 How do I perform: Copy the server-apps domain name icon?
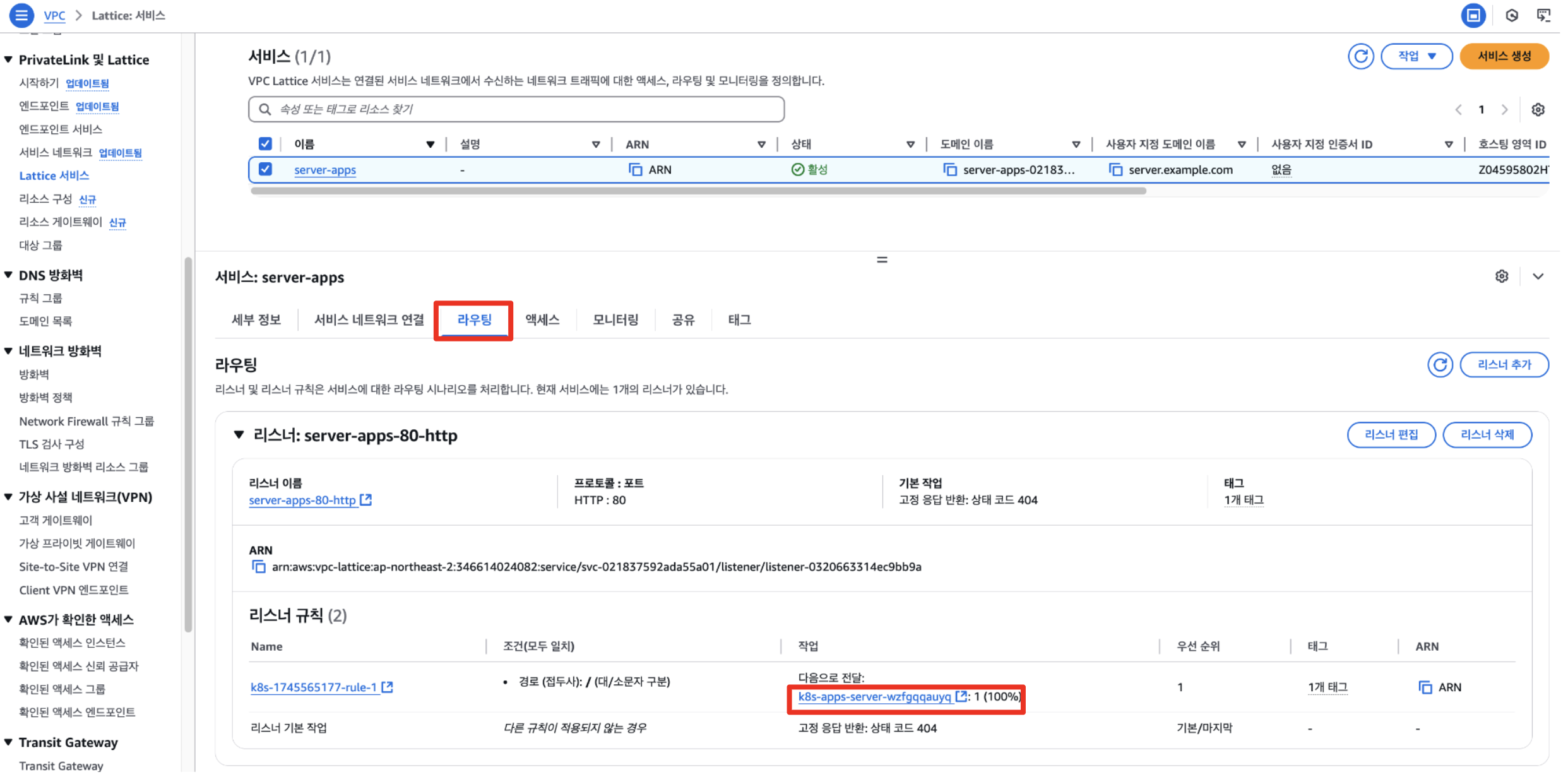point(949,170)
